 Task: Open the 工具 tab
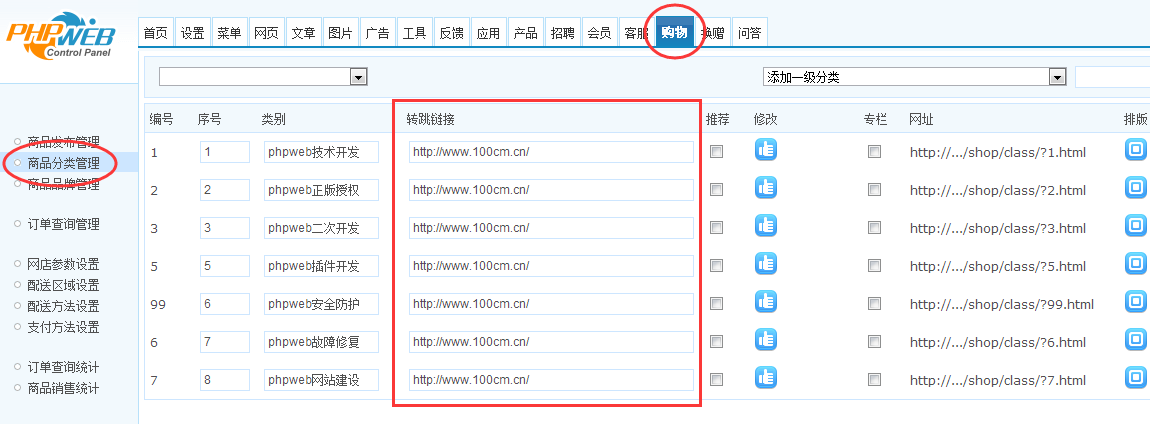tap(414, 33)
